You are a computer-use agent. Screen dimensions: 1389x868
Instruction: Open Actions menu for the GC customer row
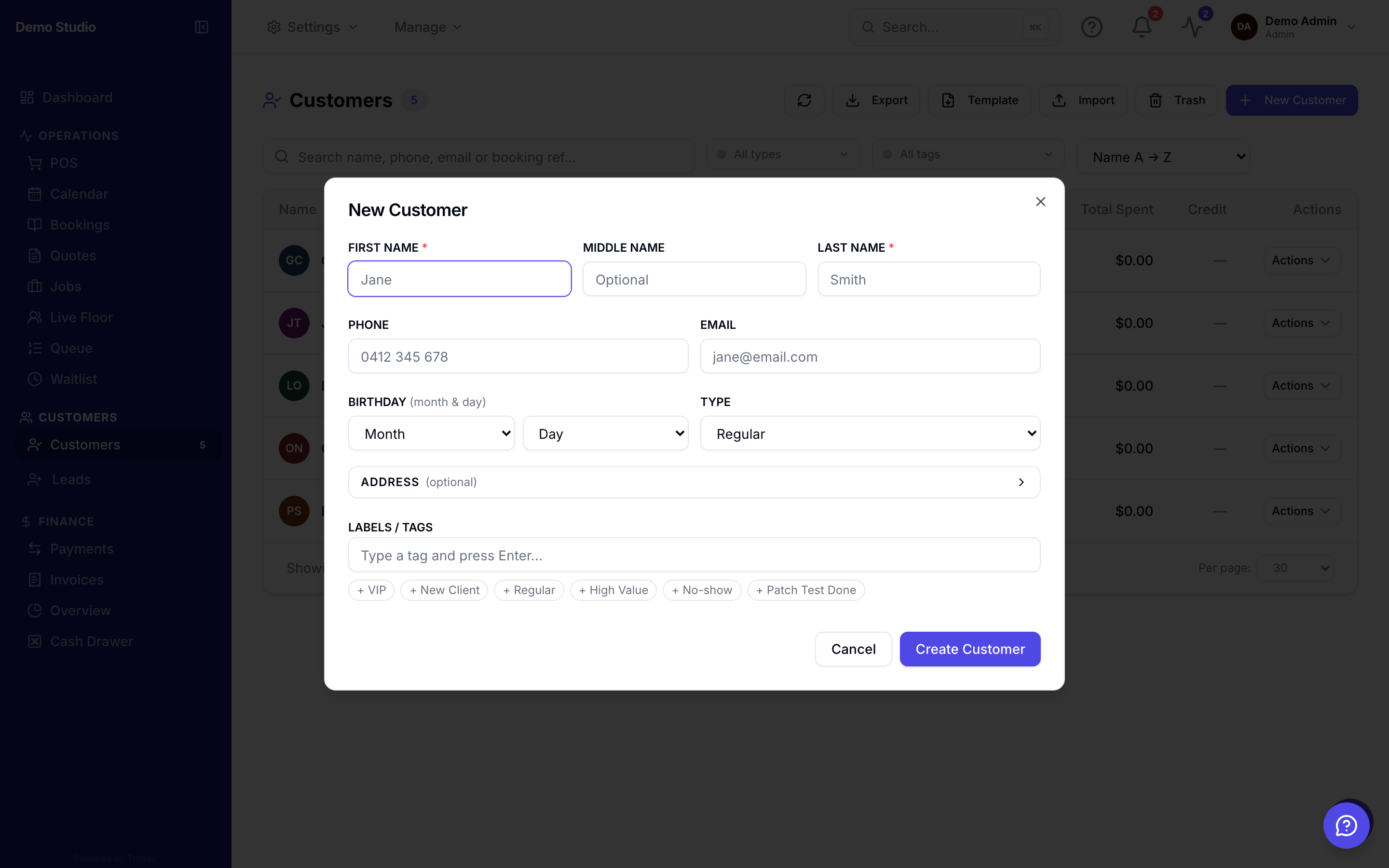coord(1302,260)
